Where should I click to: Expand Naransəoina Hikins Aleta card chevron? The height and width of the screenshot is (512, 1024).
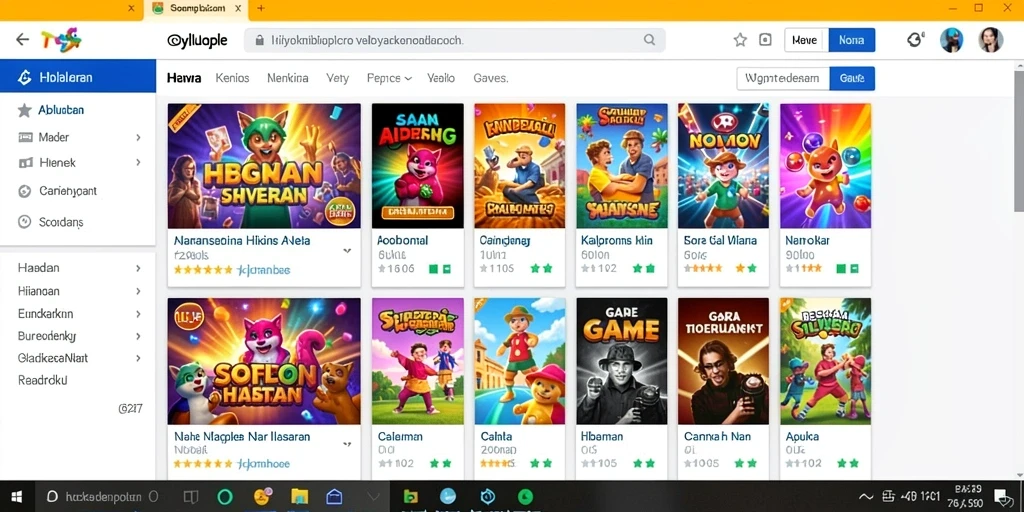tap(347, 250)
